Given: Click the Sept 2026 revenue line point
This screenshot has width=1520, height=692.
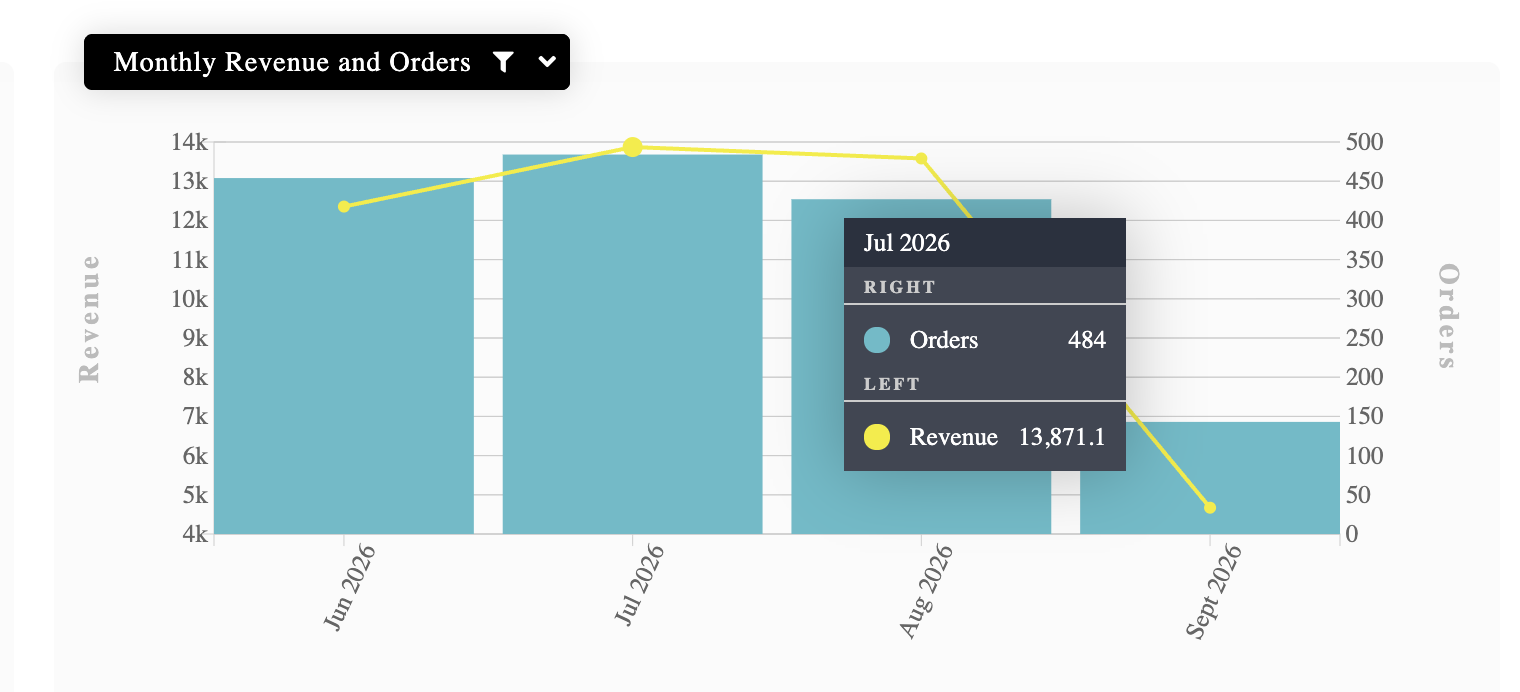Looking at the screenshot, I should click(x=1210, y=508).
